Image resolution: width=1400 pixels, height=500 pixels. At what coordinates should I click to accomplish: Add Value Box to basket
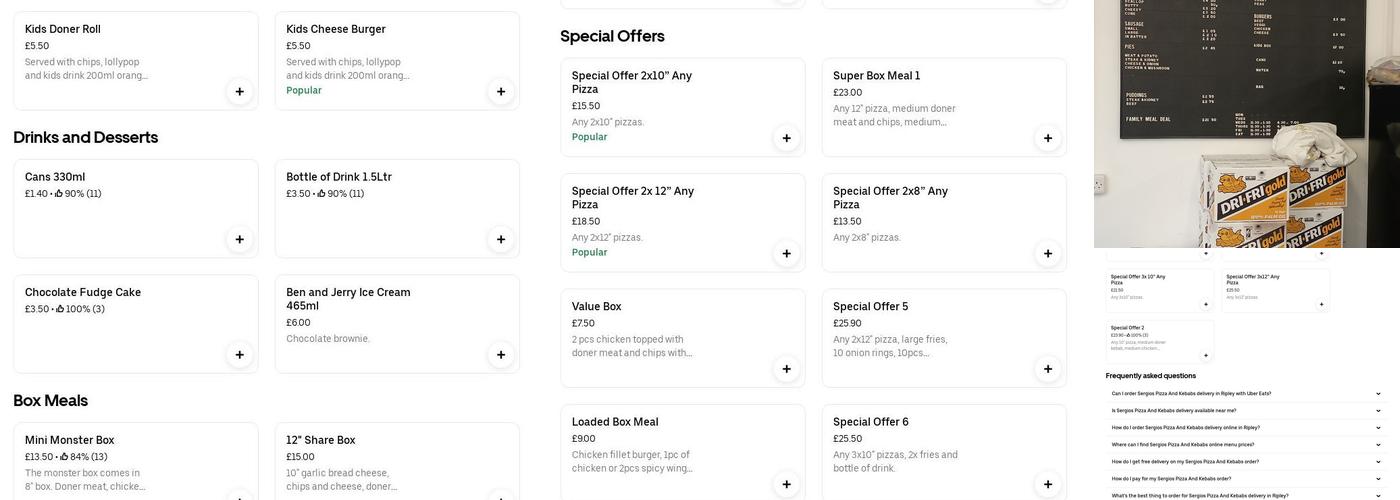click(786, 369)
